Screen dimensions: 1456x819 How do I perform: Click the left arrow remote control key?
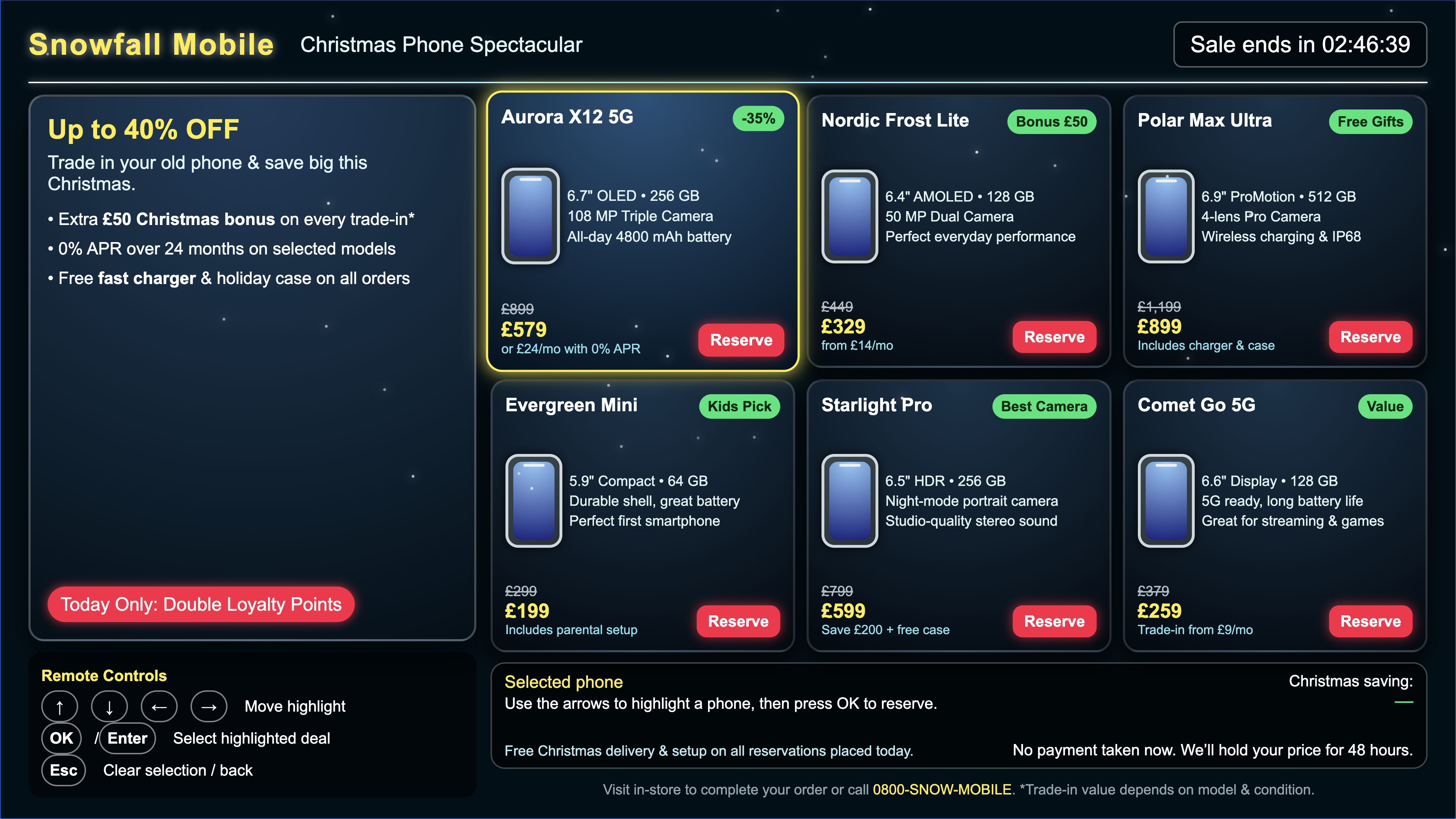159,707
